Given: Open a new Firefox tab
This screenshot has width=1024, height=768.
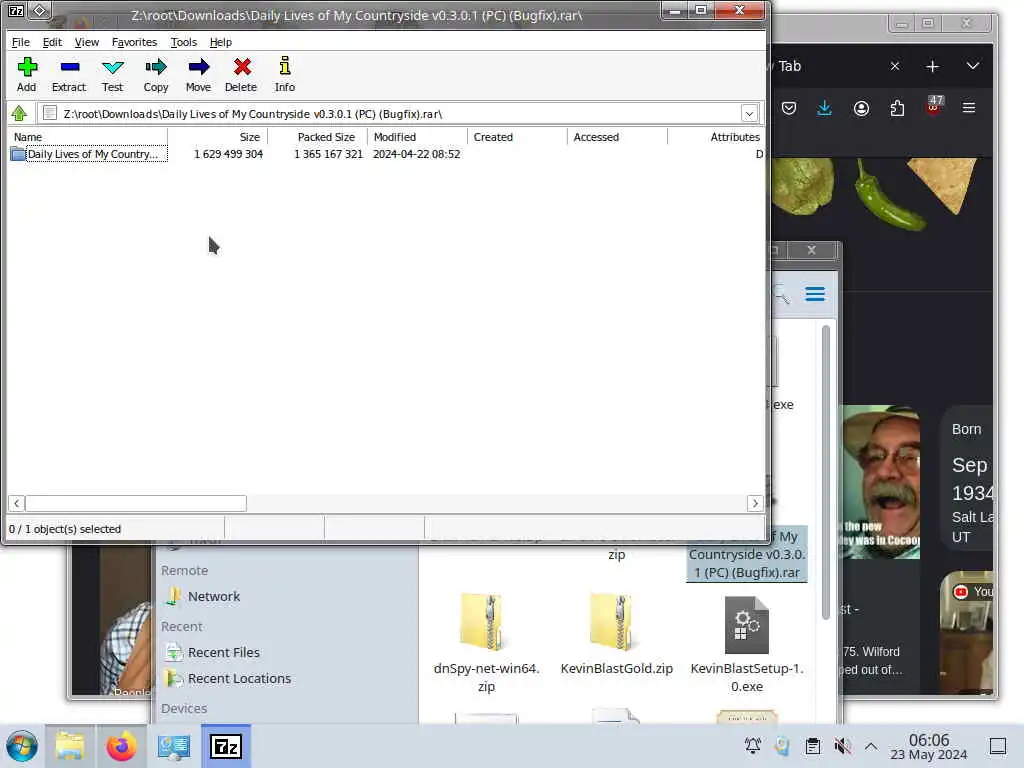Looking at the screenshot, I should 933,66.
